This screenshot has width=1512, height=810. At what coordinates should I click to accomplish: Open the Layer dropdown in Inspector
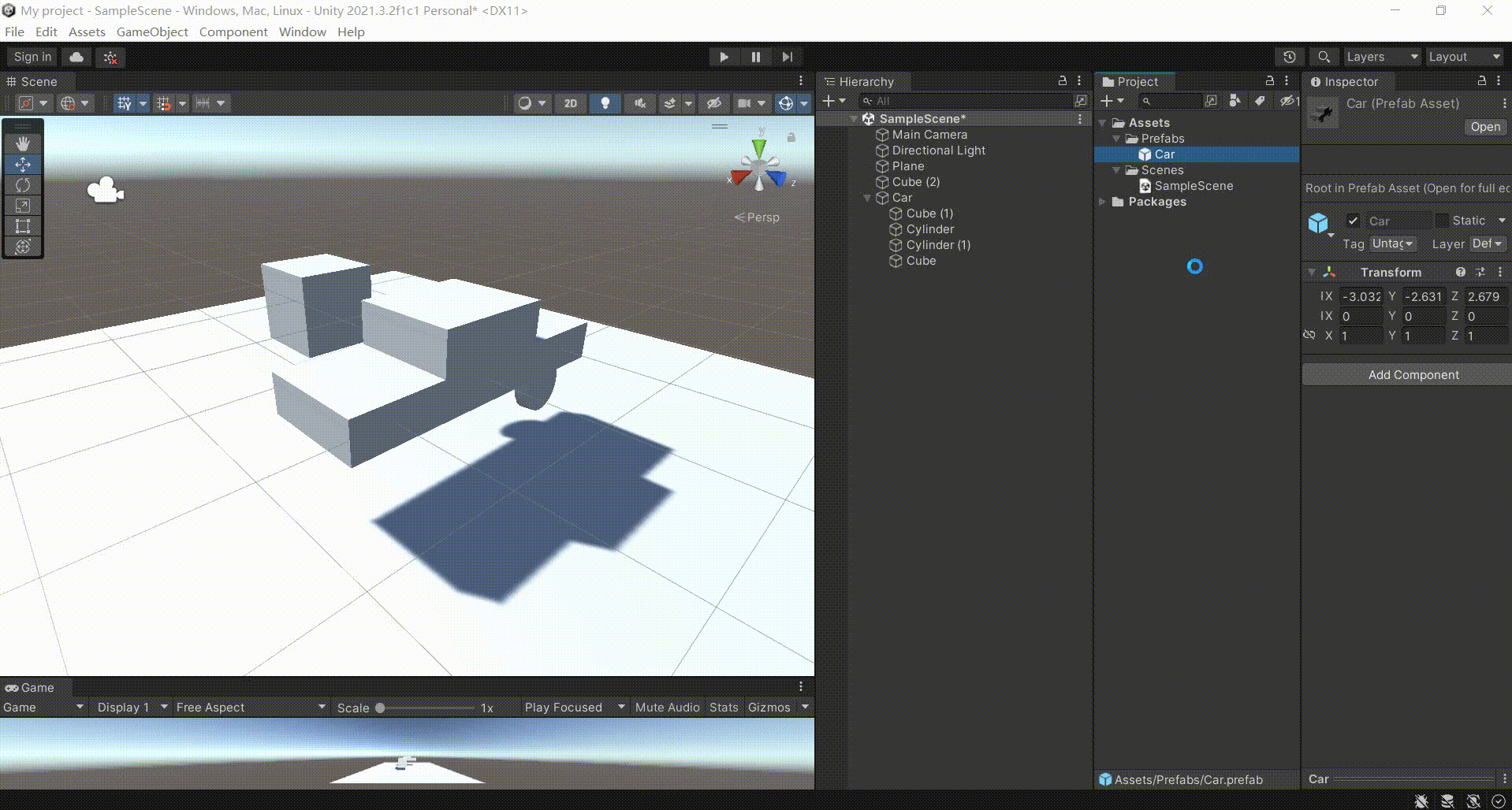coord(1488,244)
